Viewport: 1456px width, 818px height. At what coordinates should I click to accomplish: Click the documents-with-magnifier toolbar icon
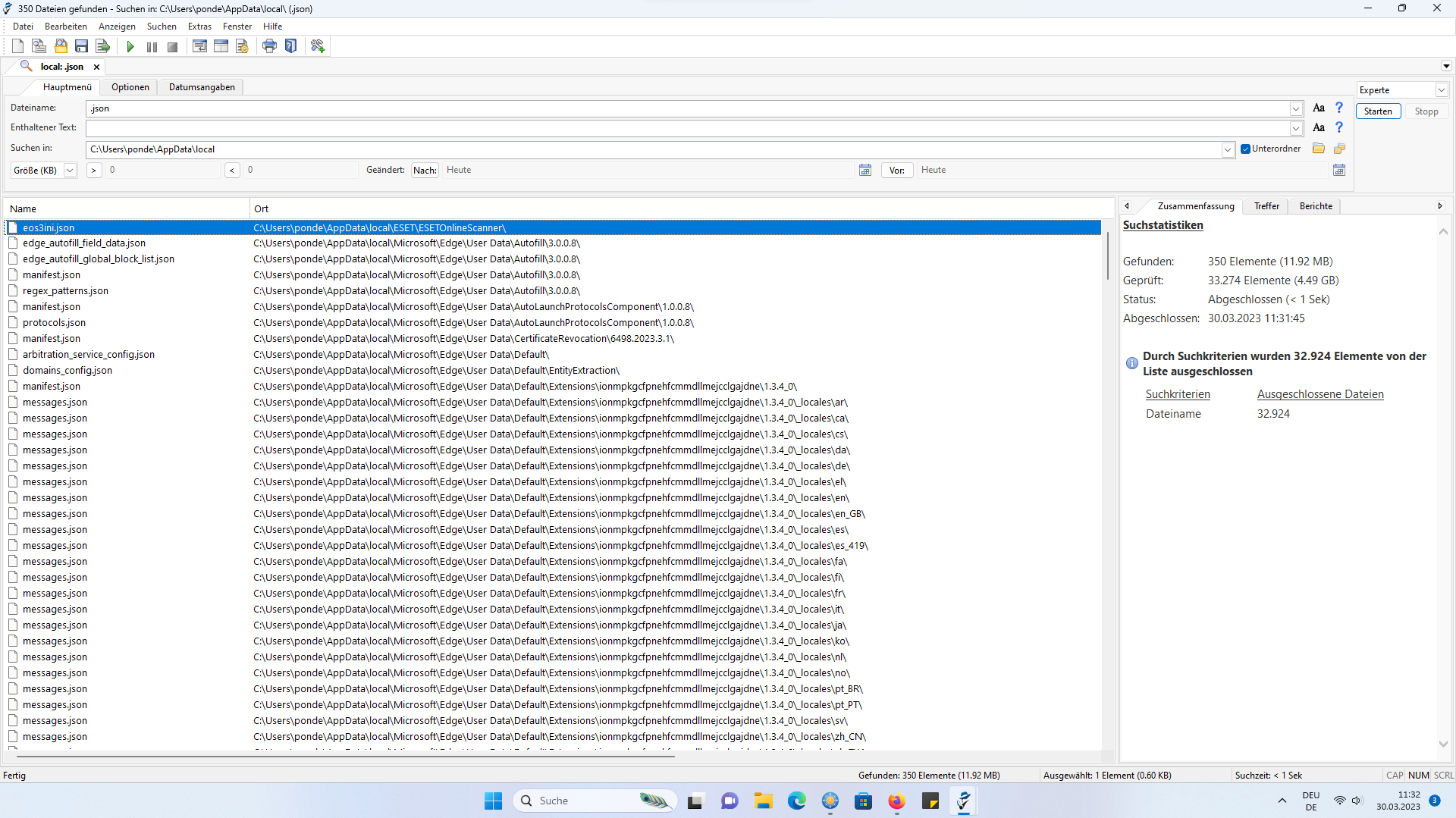click(39, 46)
